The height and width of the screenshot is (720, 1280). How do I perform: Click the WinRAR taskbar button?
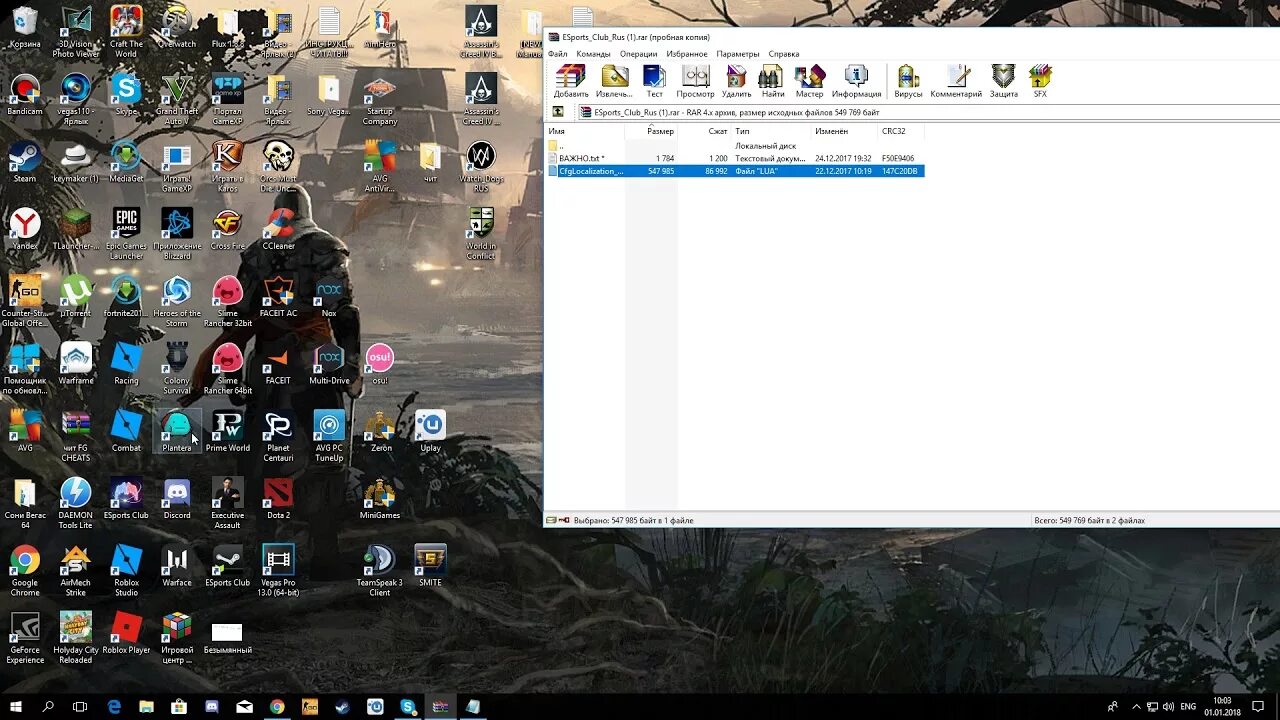tap(440, 706)
